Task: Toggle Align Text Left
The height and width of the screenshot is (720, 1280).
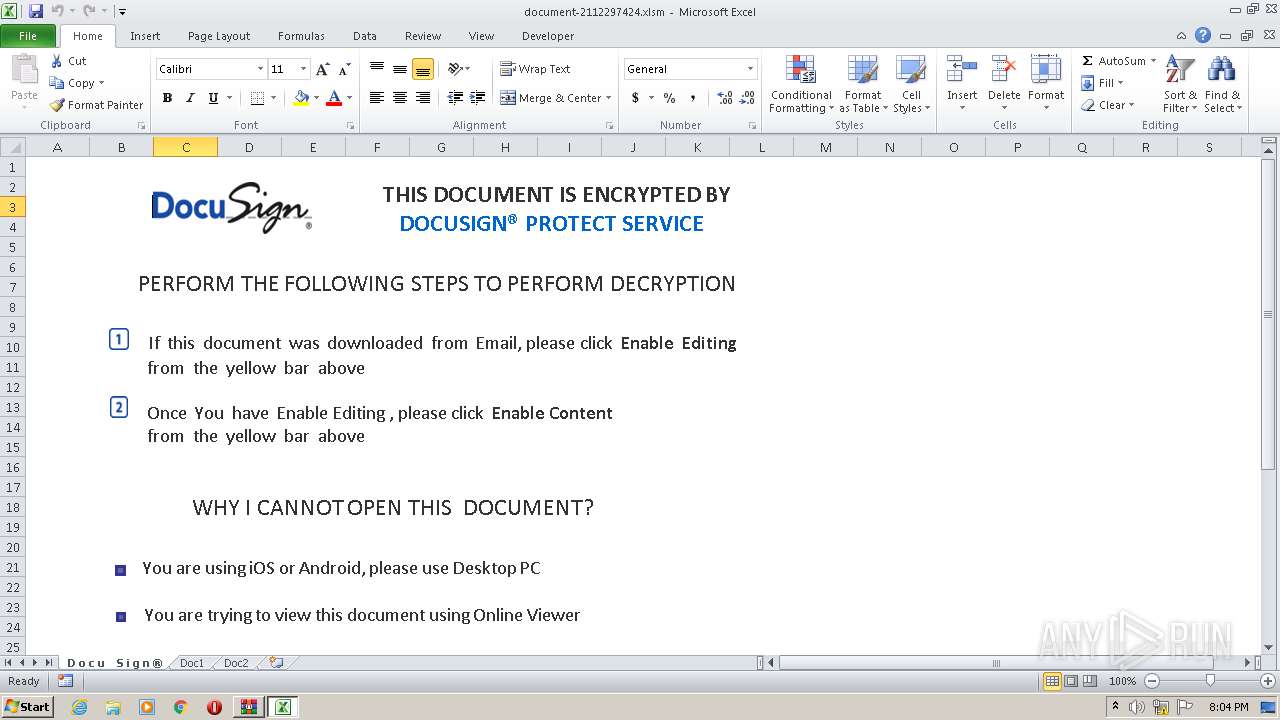Action: pos(376,98)
